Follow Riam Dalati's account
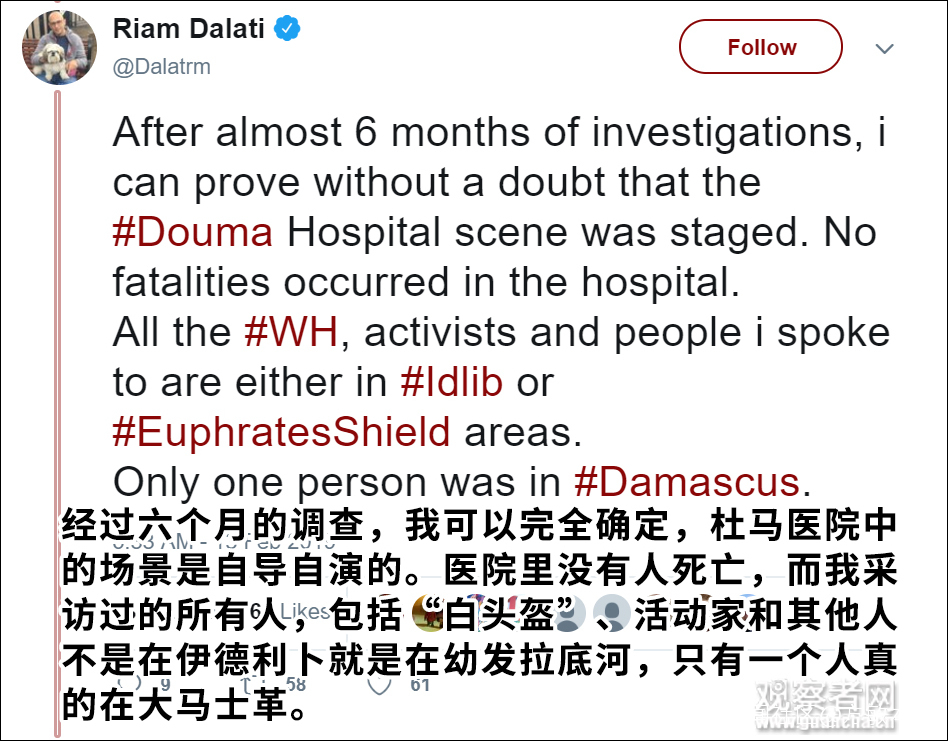Image resolution: width=948 pixels, height=741 pixels. coord(761,47)
